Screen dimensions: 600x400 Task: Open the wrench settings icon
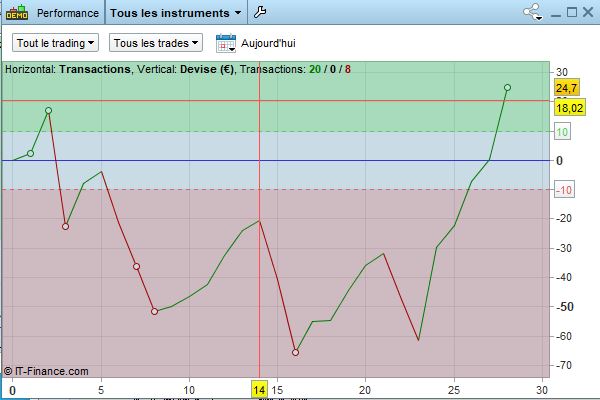click(x=260, y=13)
